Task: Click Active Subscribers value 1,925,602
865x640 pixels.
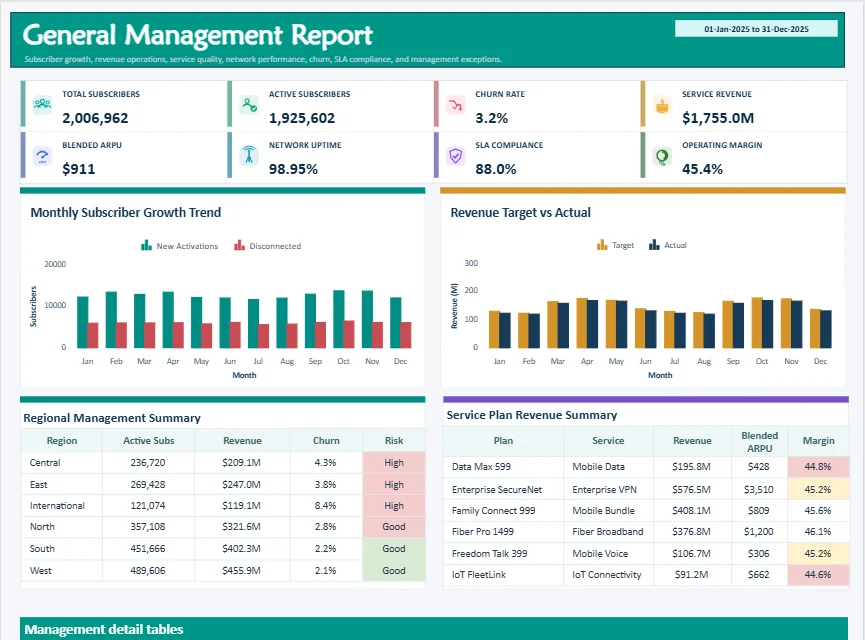Action: click(302, 118)
